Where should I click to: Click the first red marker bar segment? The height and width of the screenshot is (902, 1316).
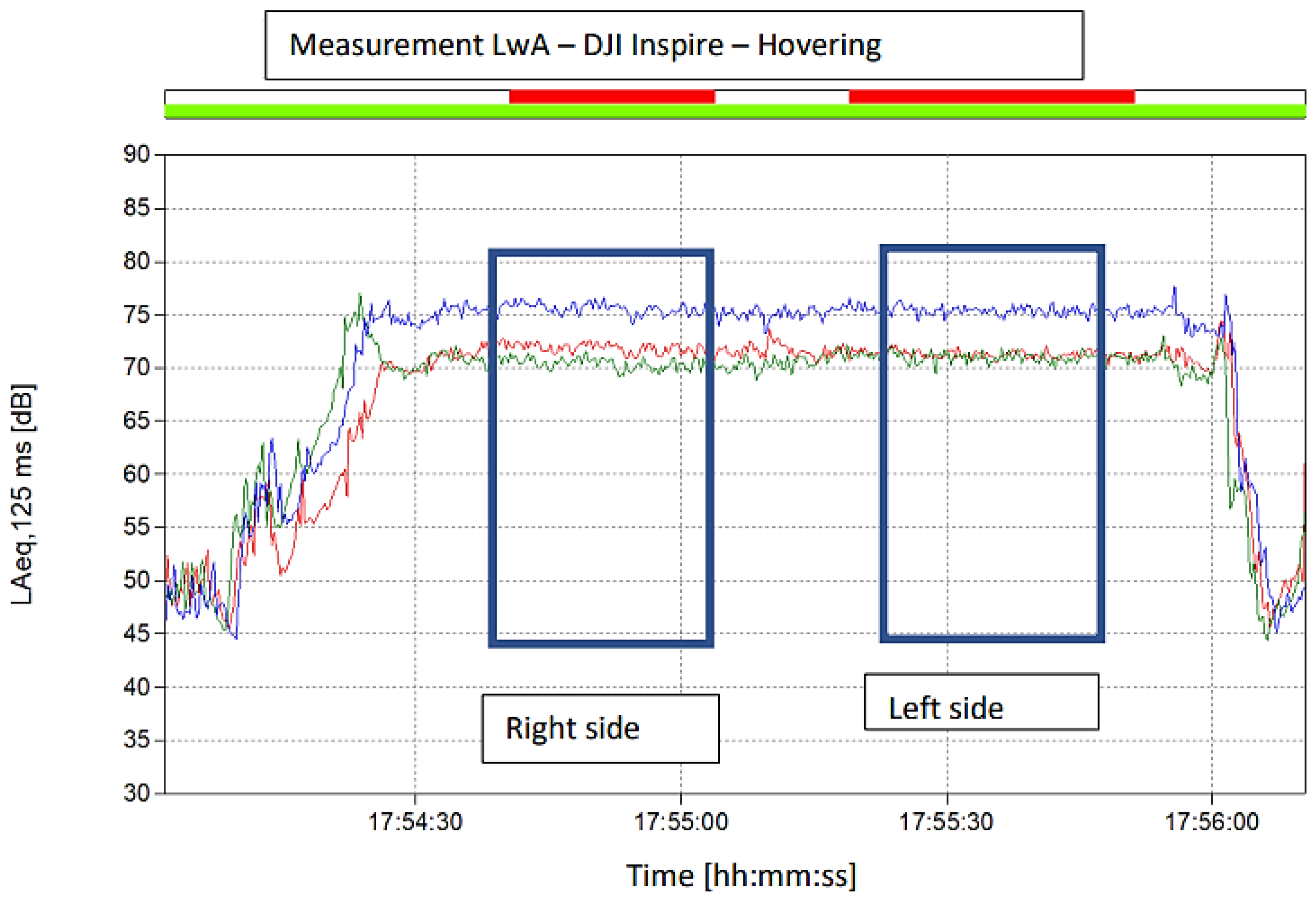pyautogui.click(x=612, y=97)
